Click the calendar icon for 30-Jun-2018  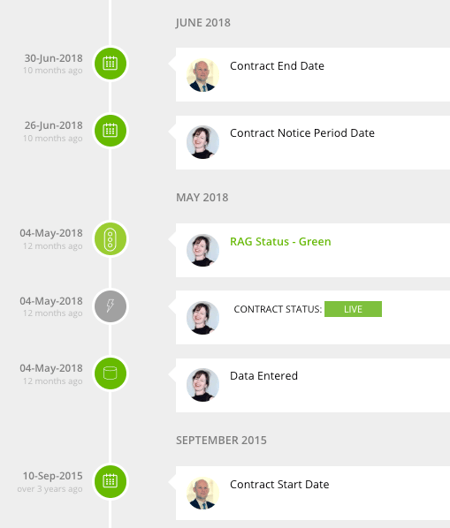(110, 63)
